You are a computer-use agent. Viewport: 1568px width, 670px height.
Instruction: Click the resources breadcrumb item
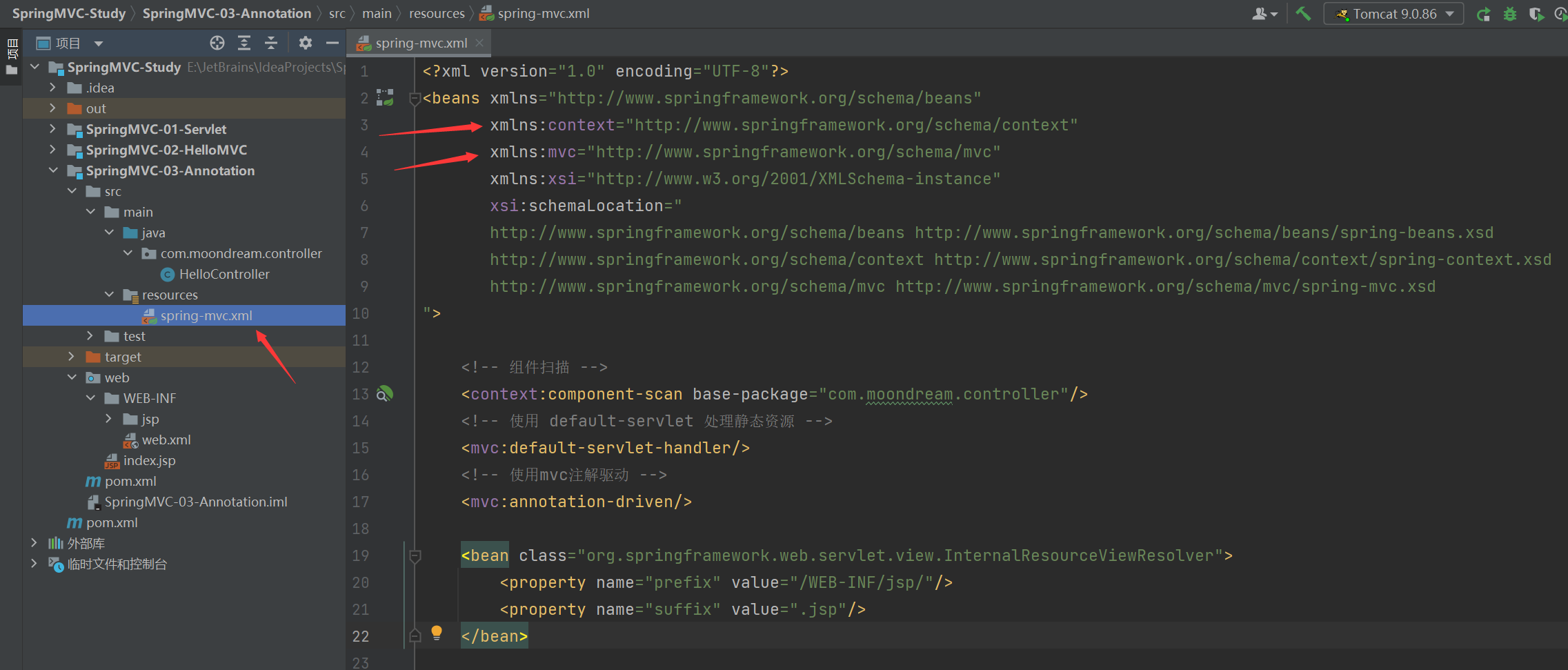pos(437,14)
